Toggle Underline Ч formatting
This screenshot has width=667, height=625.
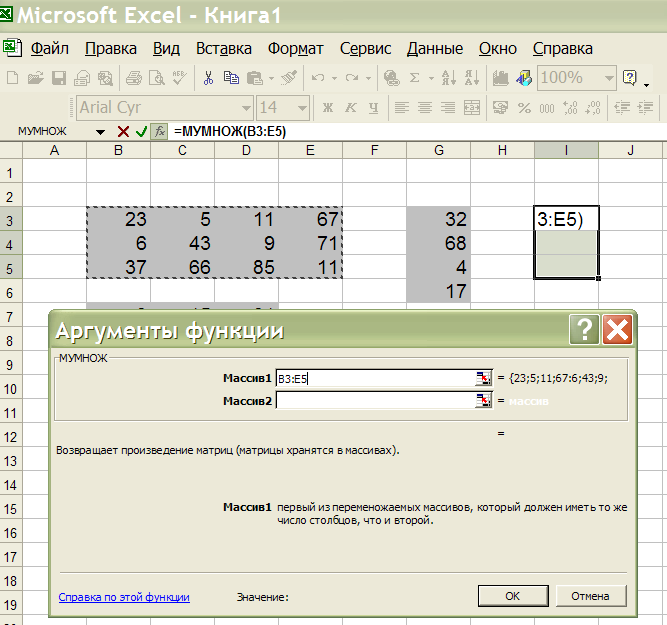point(373,108)
